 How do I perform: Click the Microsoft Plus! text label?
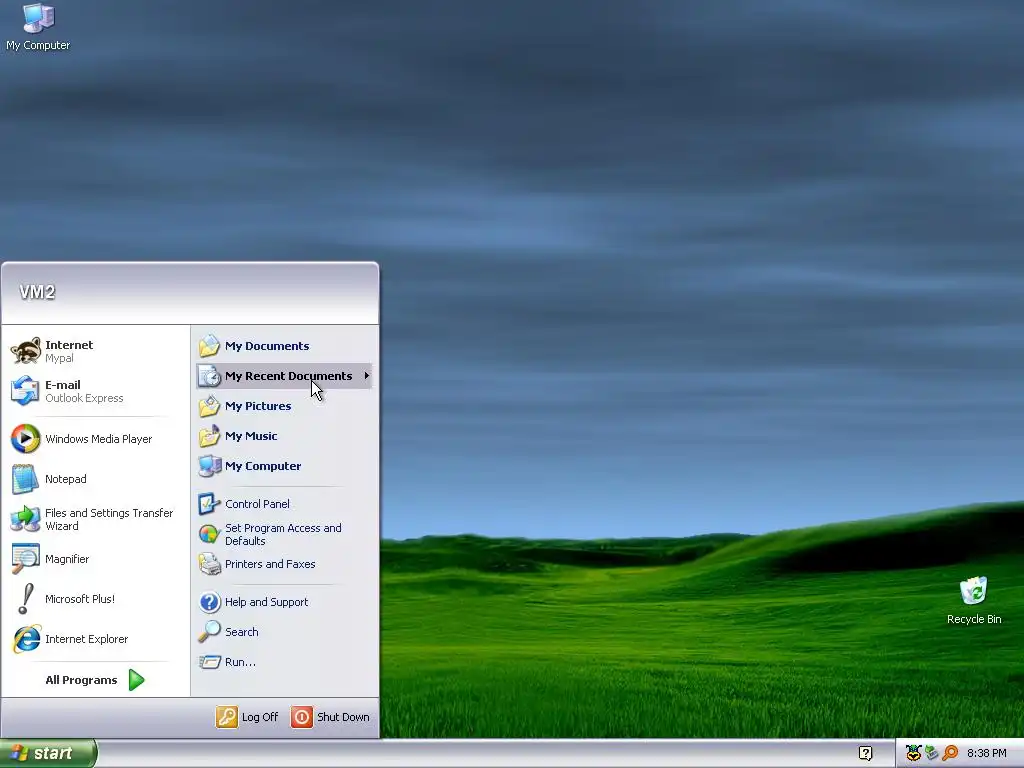click(80, 599)
